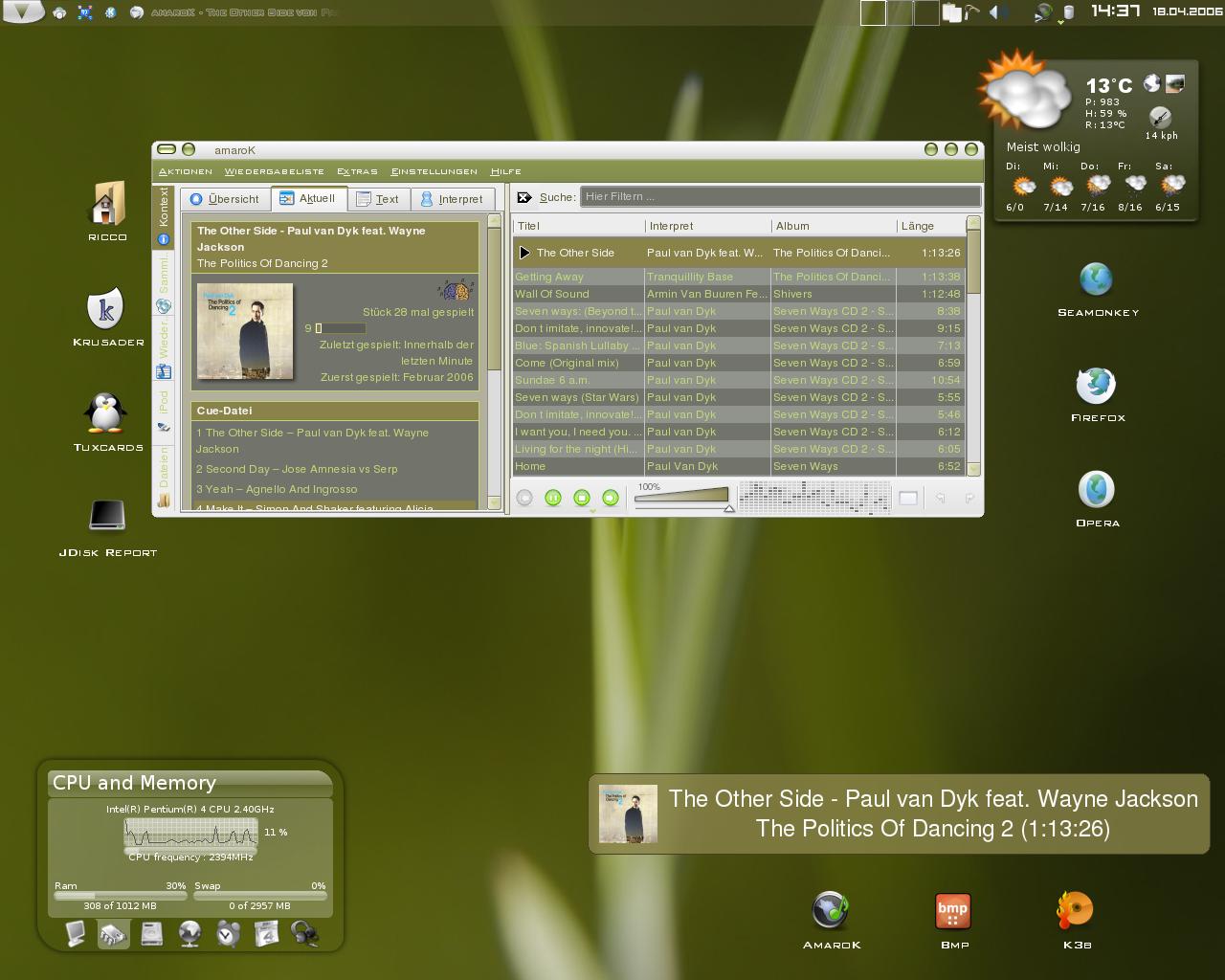Image resolution: width=1225 pixels, height=980 pixels.
Task: Click the amaroK globe tray icon
Action: [x=1042, y=12]
